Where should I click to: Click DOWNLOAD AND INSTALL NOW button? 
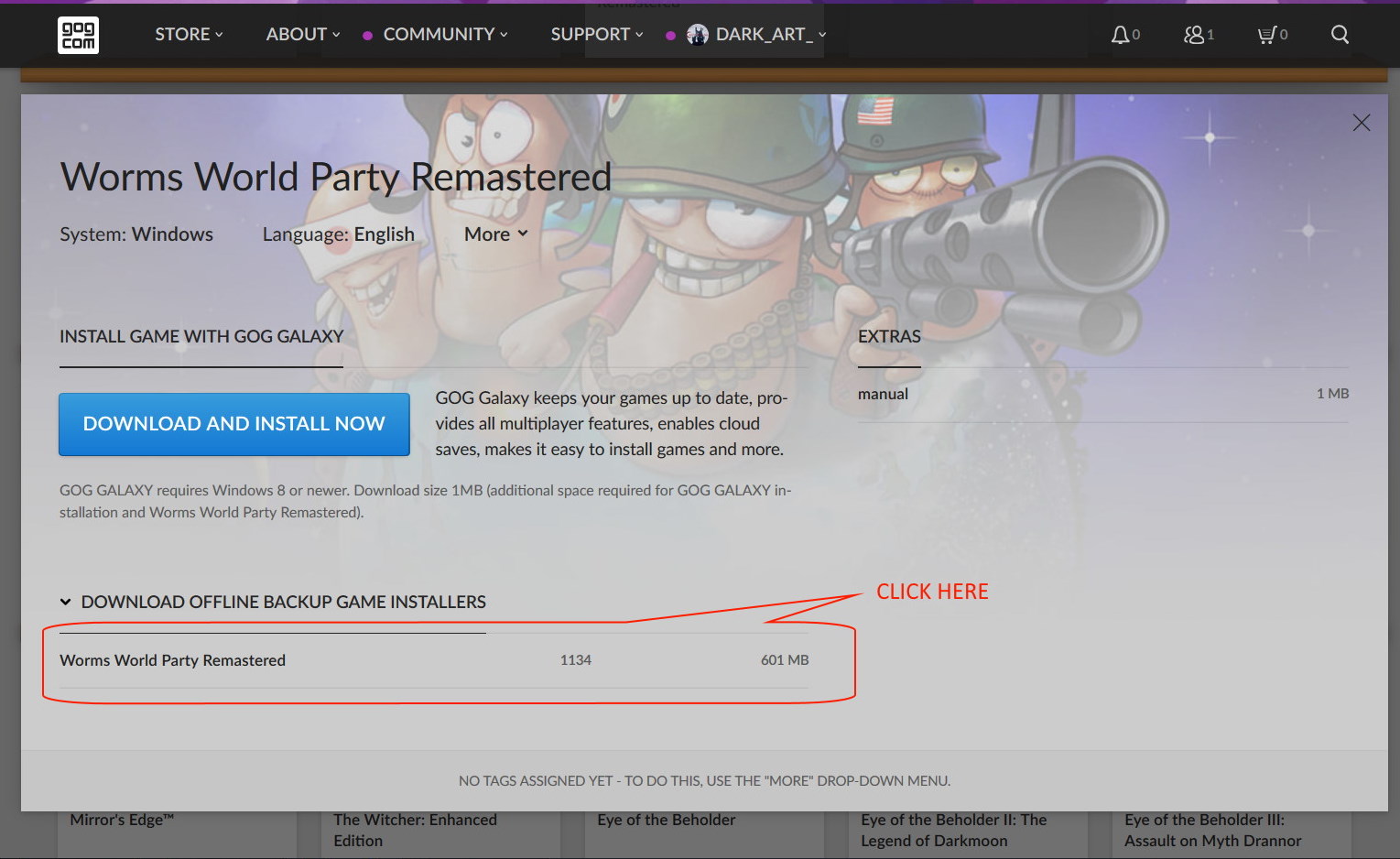pyautogui.click(x=234, y=424)
